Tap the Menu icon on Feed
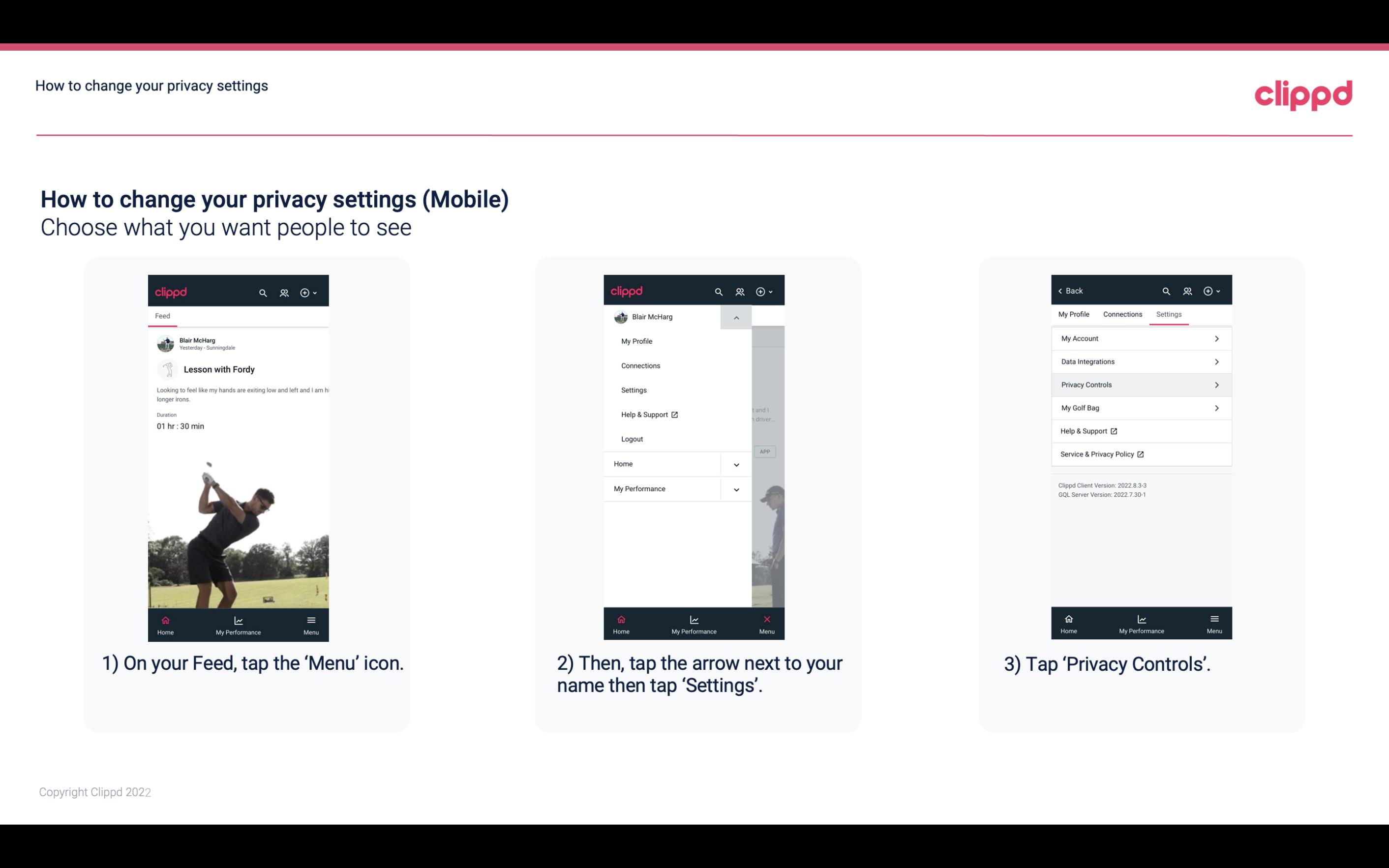The height and width of the screenshot is (868, 1389). pyautogui.click(x=312, y=624)
